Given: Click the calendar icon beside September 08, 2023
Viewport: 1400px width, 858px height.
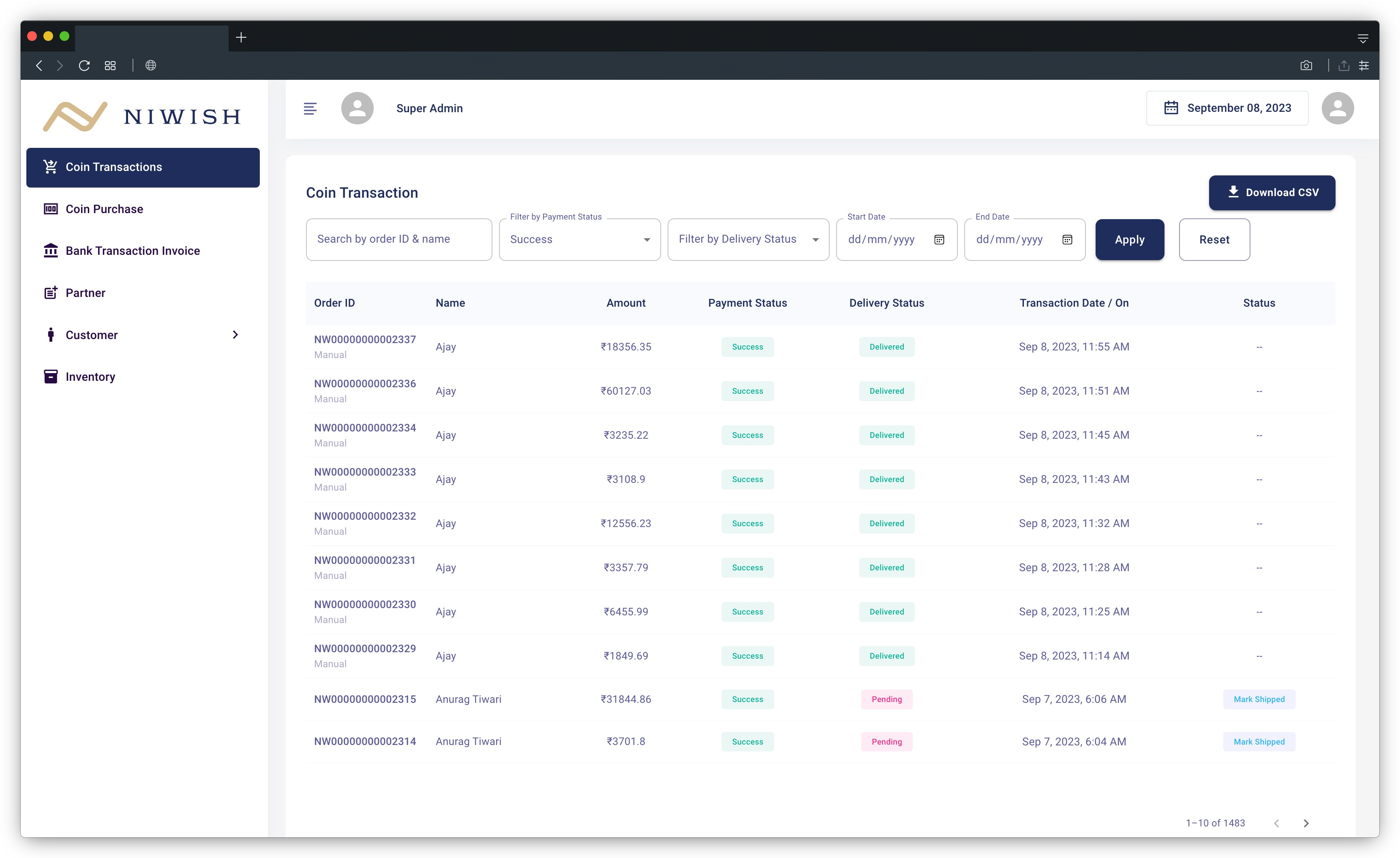Looking at the screenshot, I should point(1171,108).
